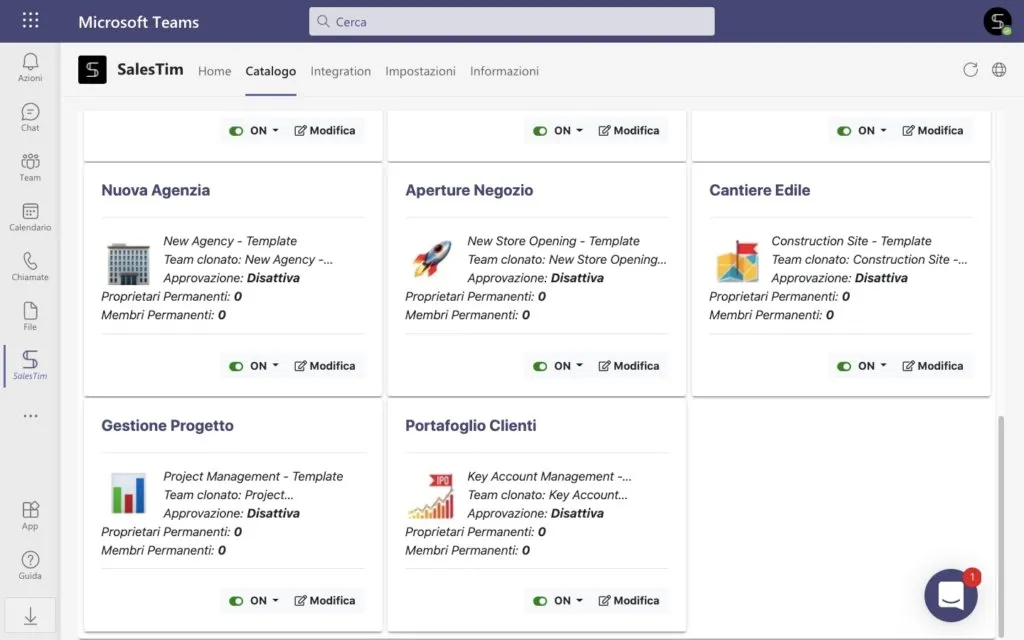Image resolution: width=1024 pixels, height=640 pixels.
Task: Expand ON dropdown arrow for Cantiere Edile
Action: tap(884, 365)
